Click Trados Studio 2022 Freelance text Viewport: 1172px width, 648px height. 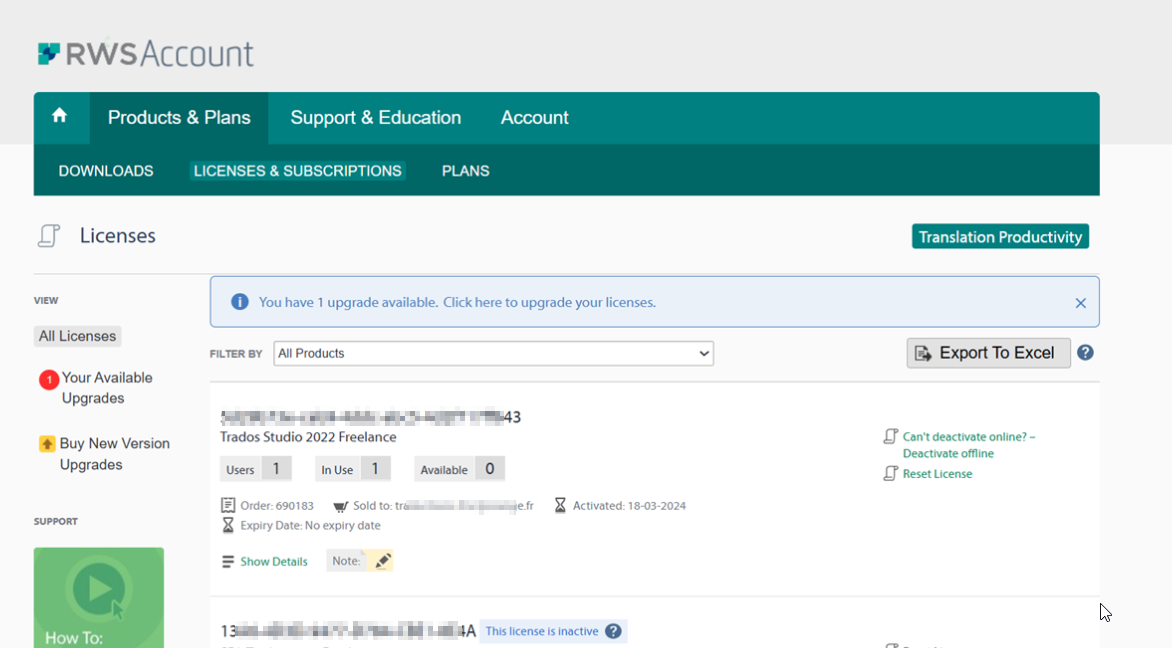tap(308, 437)
